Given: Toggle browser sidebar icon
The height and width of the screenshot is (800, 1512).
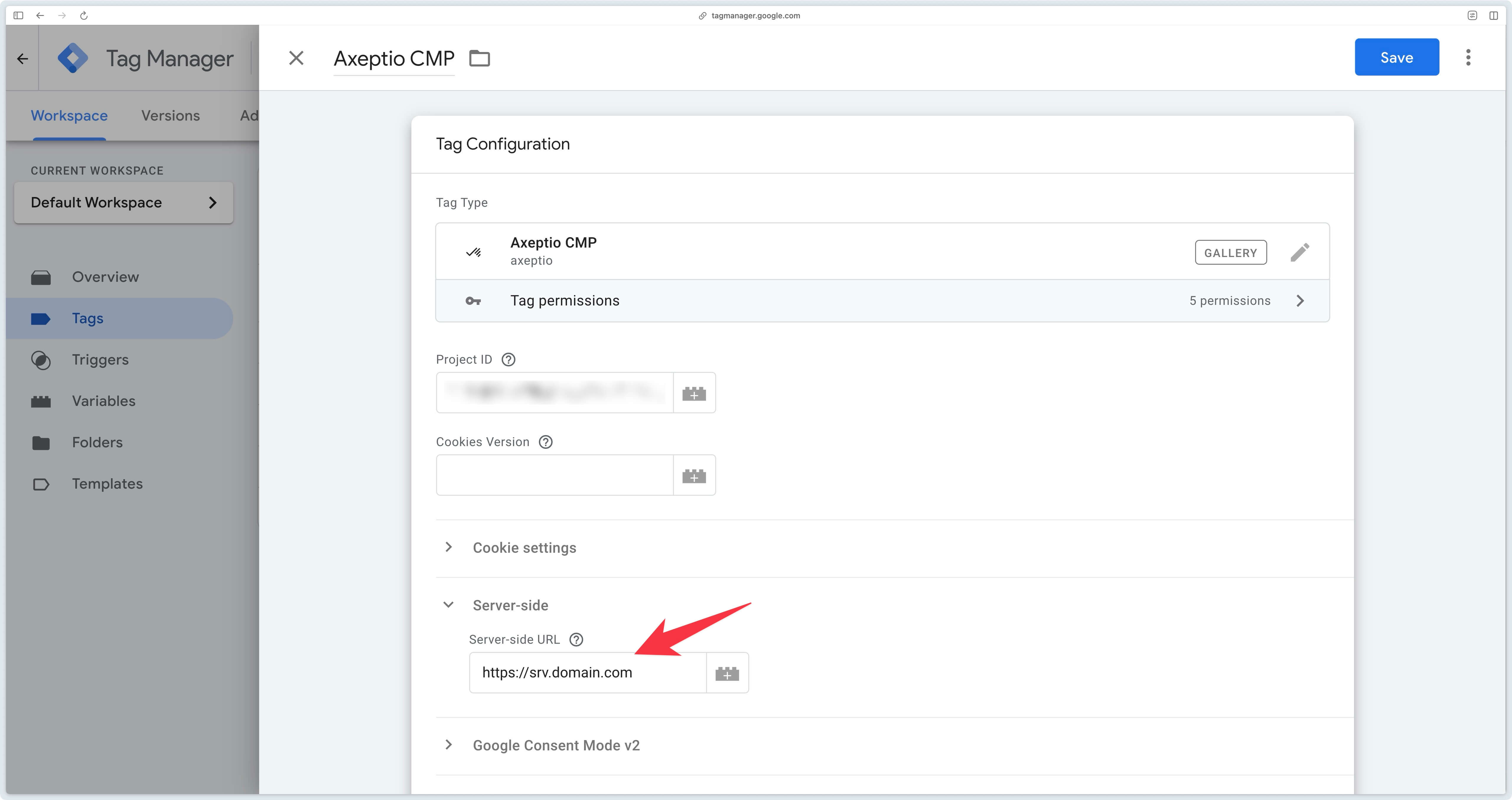Looking at the screenshot, I should (x=18, y=15).
